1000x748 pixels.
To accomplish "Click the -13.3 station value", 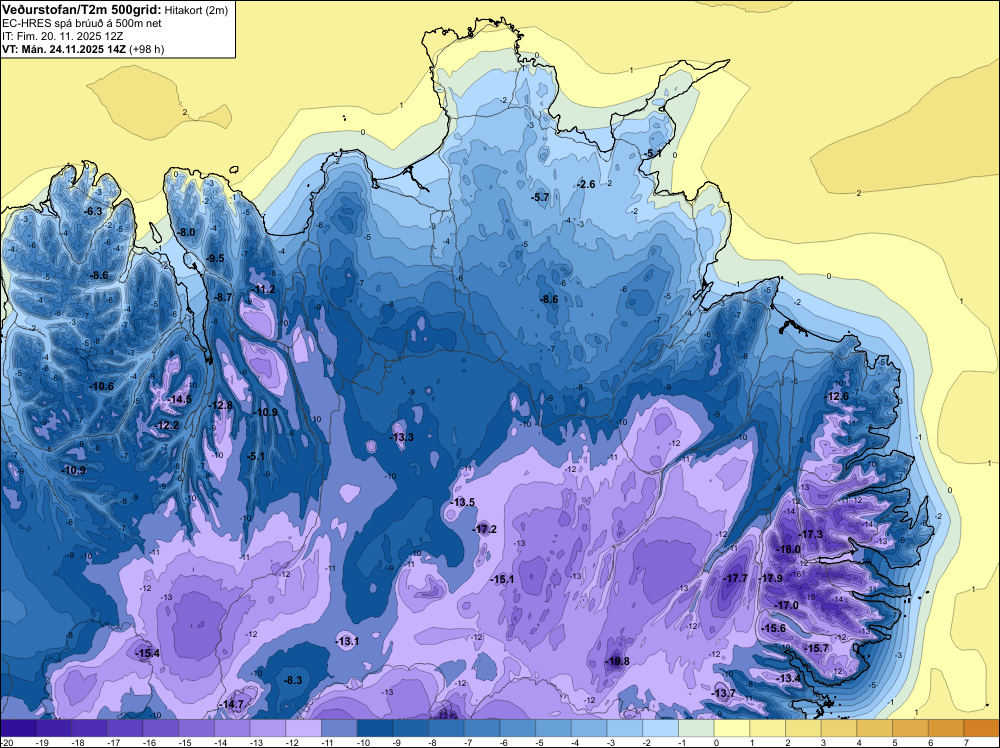I will (x=402, y=437).
